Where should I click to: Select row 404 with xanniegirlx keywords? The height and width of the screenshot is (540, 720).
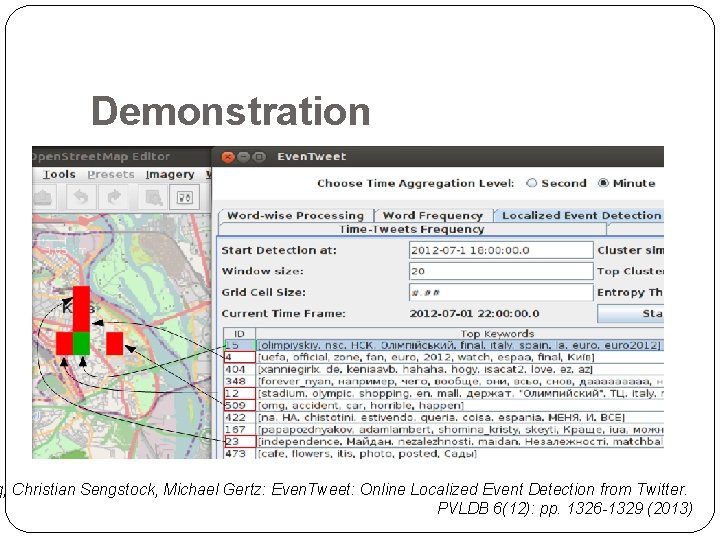coord(444,369)
